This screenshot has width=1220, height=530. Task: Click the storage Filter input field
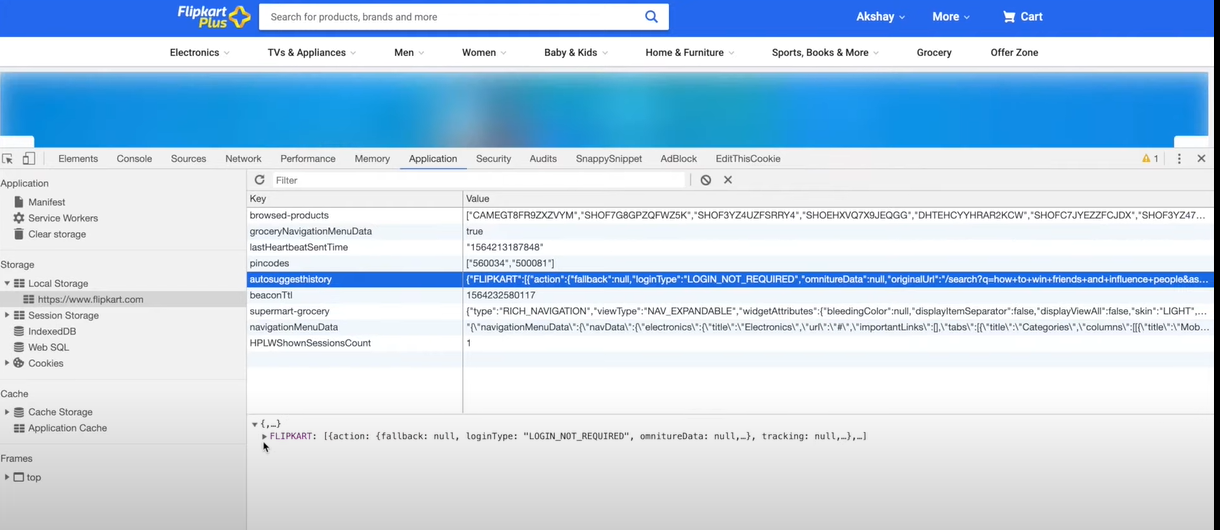point(480,180)
